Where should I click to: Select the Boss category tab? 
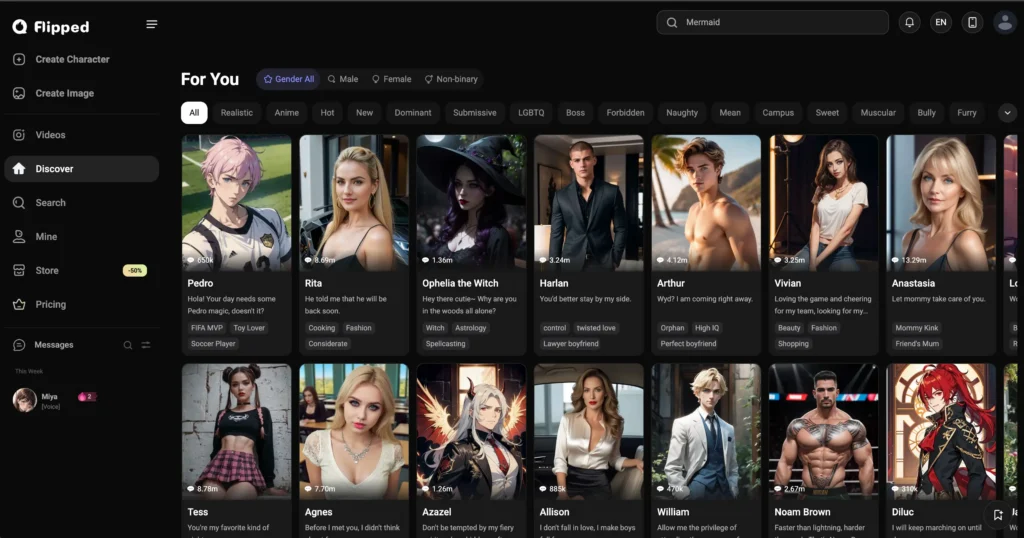(x=575, y=112)
